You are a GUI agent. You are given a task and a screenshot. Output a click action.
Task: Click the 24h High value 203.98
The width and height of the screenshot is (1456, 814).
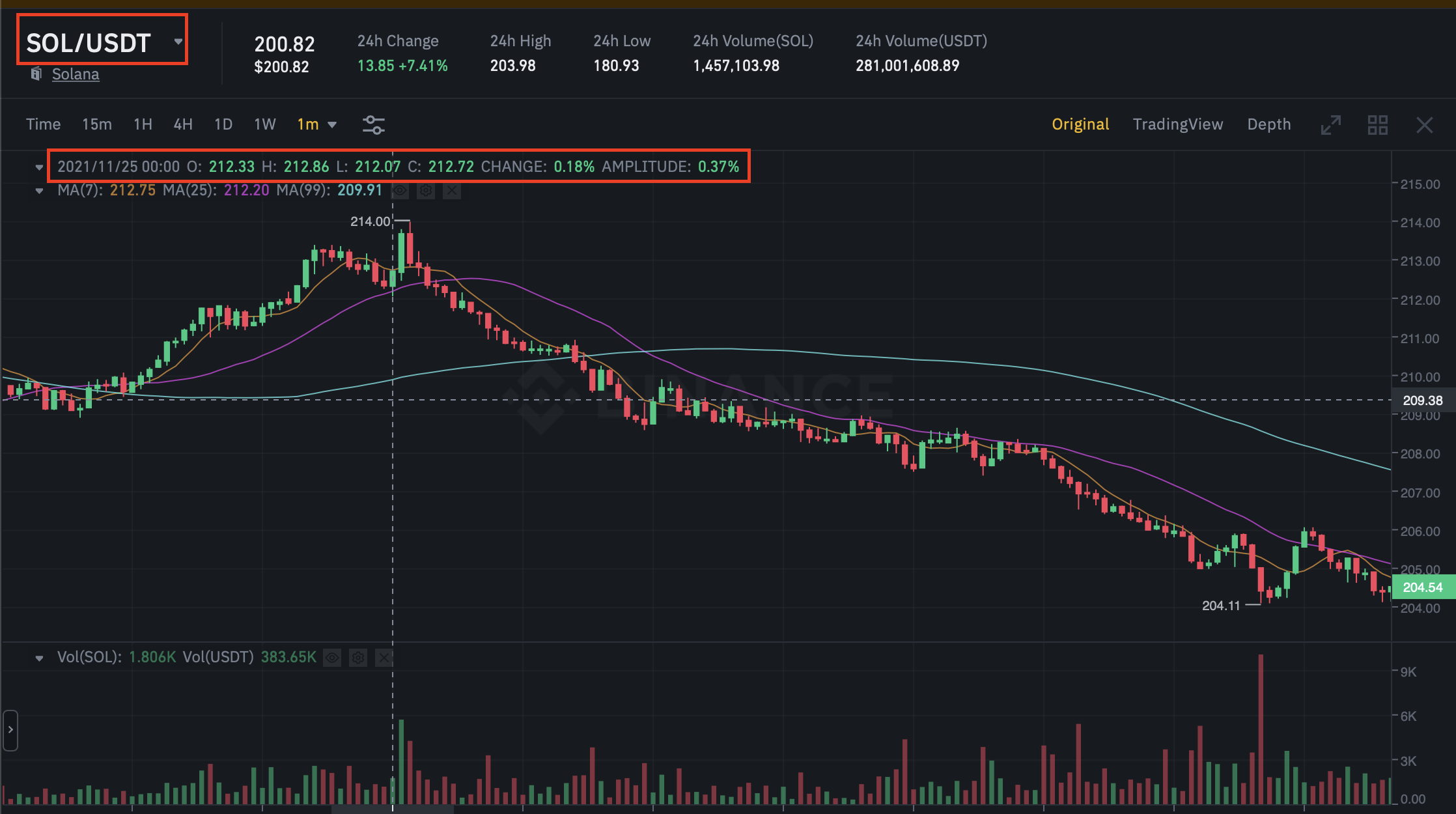tap(512, 66)
